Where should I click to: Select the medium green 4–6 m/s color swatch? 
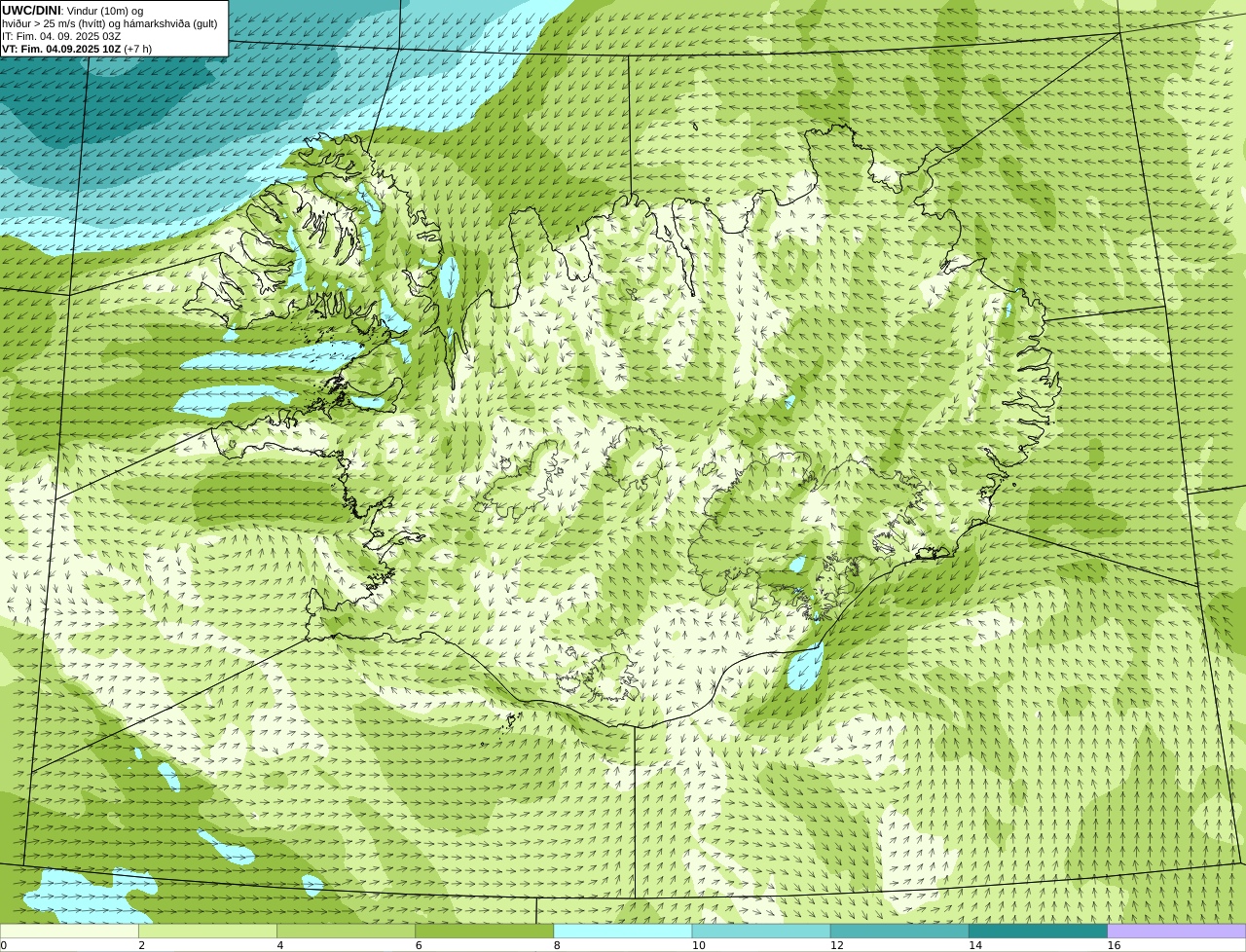[346, 931]
